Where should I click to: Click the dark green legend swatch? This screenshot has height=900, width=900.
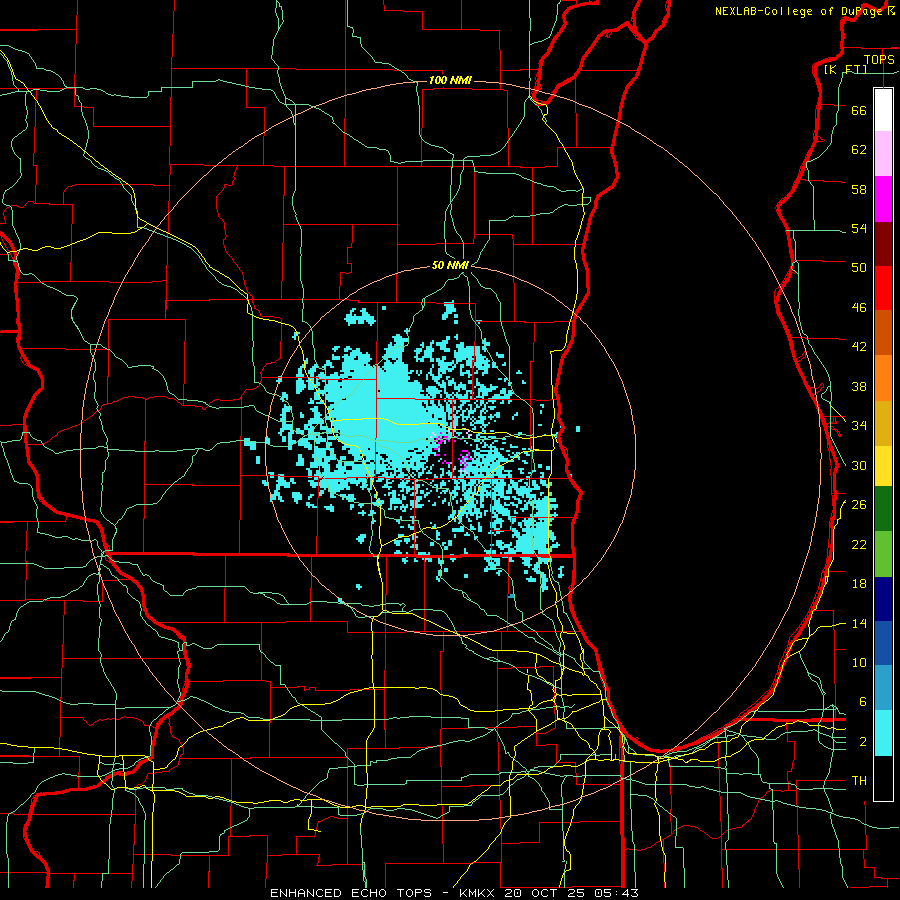click(883, 509)
